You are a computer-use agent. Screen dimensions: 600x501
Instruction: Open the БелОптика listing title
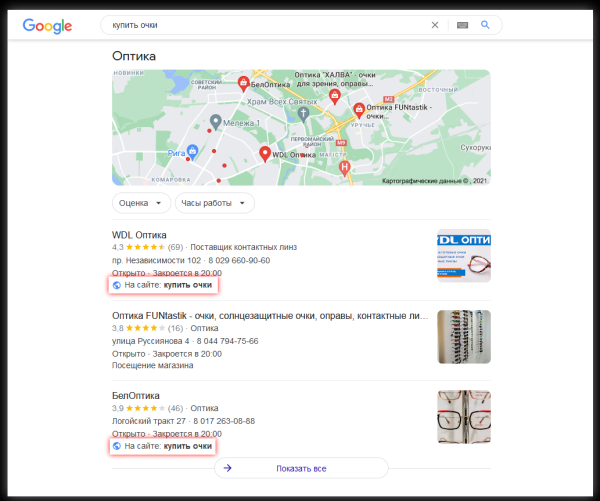[x=136, y=395]
